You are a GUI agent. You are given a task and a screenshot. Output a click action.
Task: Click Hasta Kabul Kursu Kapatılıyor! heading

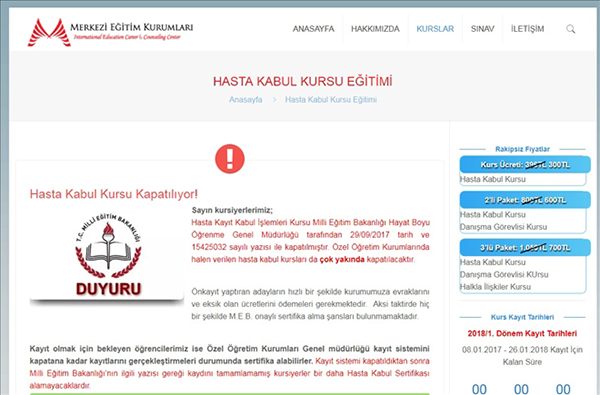(x=114, y=194)
